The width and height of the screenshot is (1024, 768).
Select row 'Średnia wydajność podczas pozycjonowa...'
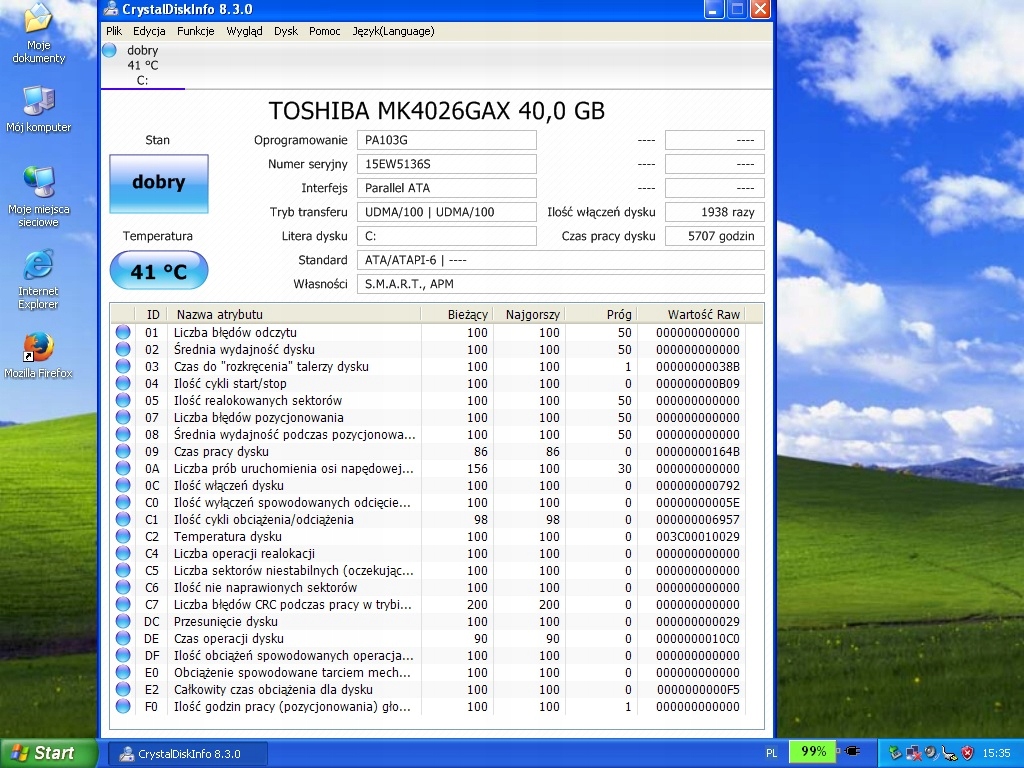point(428,434)
